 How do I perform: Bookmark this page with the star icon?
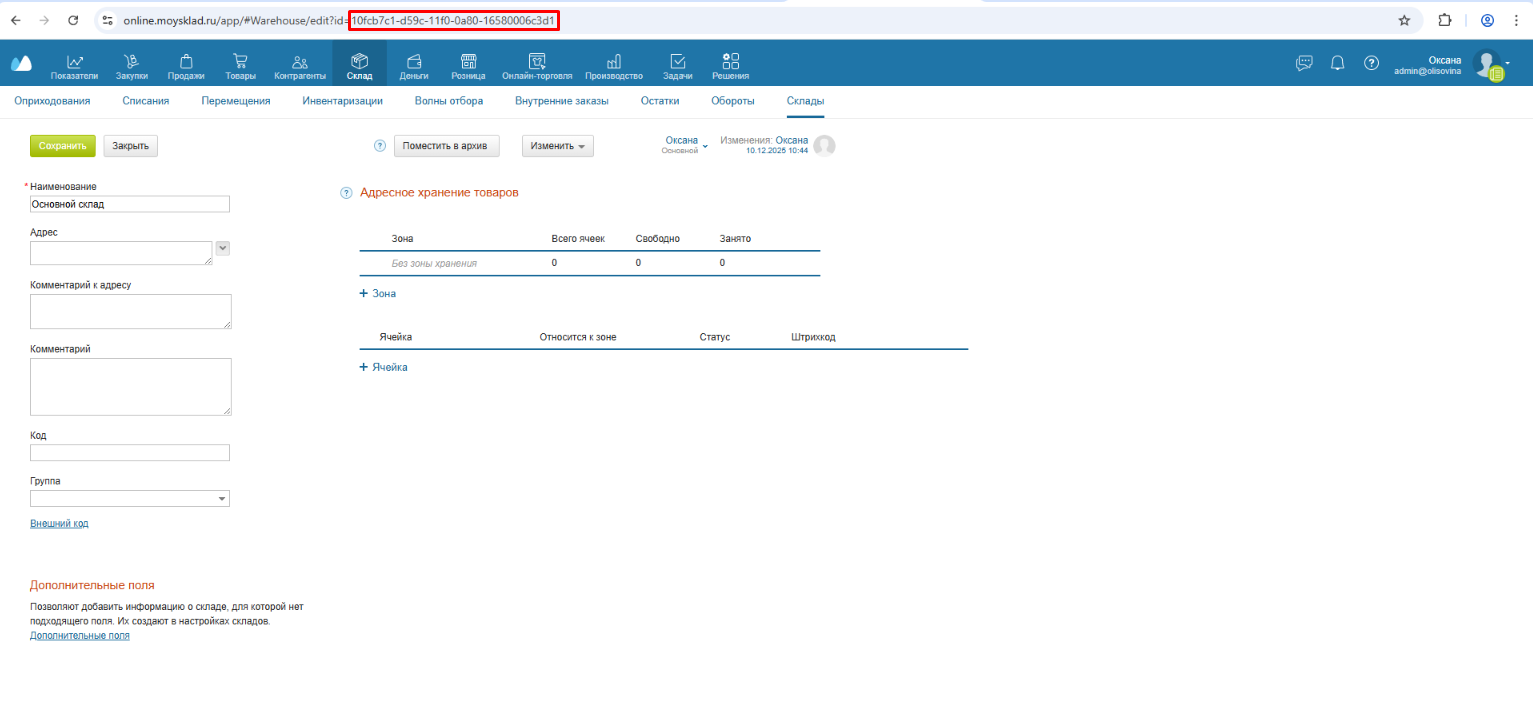click(x=1404, y=20)
